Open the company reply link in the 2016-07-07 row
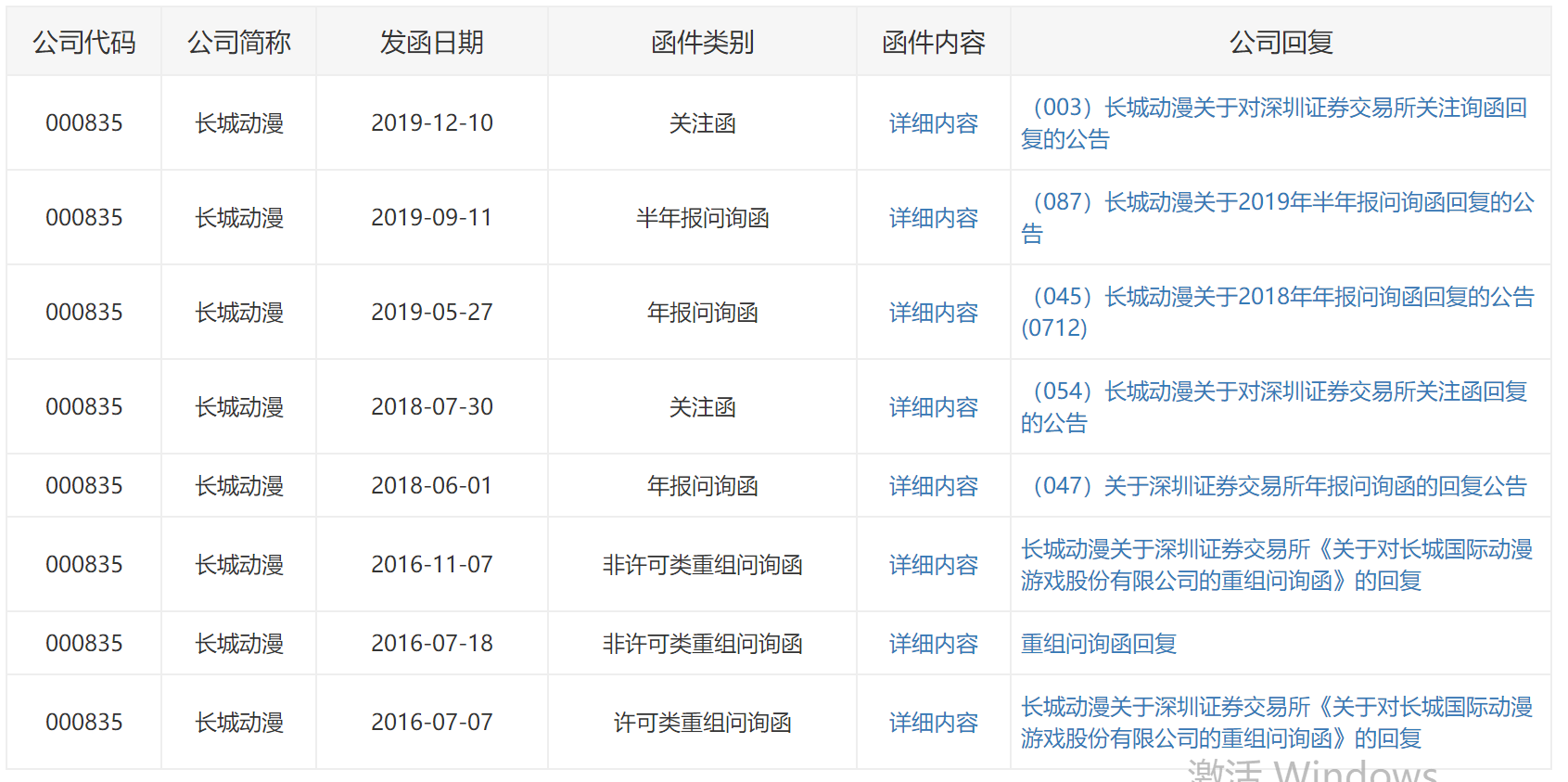 pyautogui.click(x=1277, y=723)
